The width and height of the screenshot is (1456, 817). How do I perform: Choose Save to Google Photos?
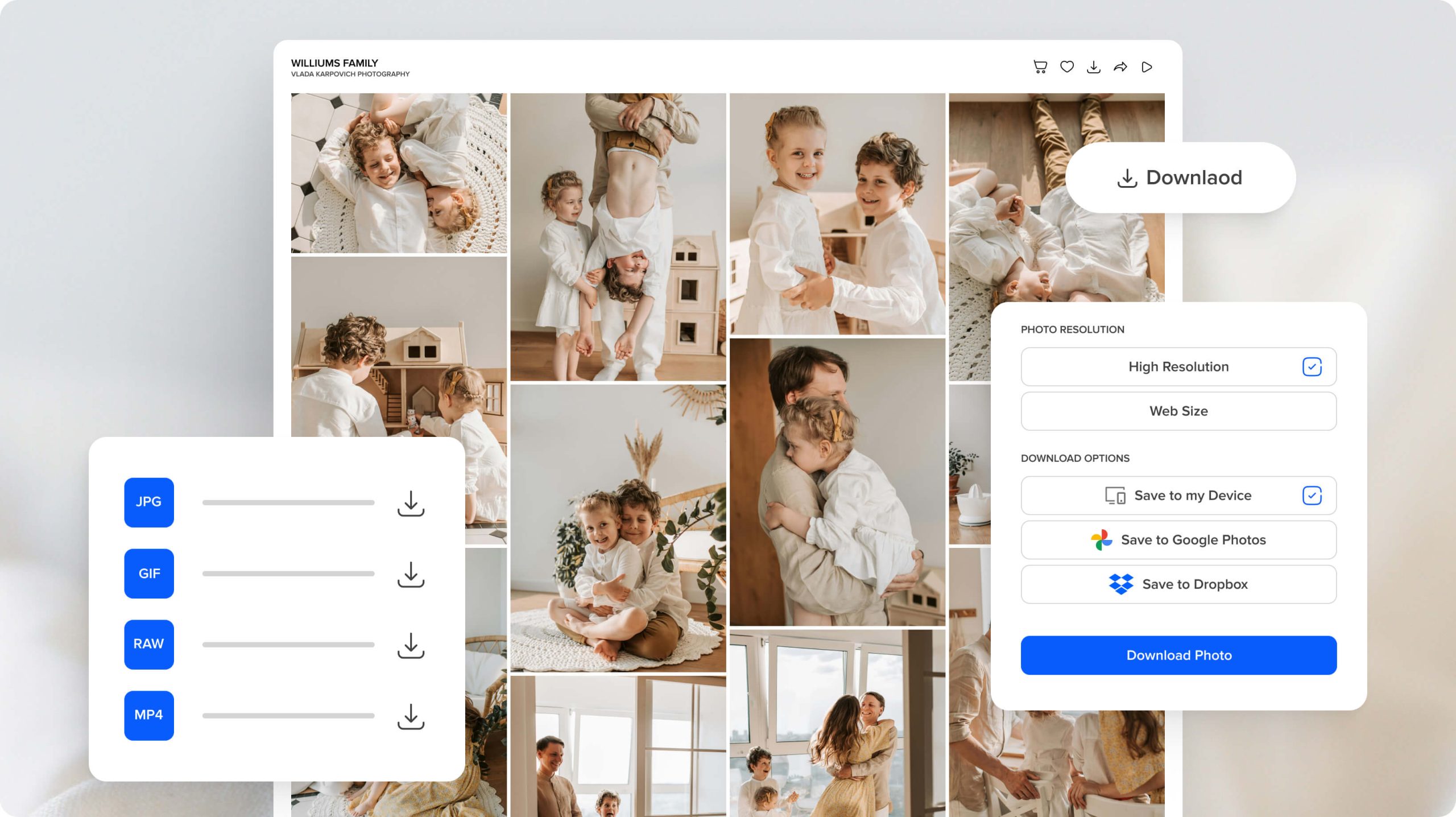(1178, 540)
